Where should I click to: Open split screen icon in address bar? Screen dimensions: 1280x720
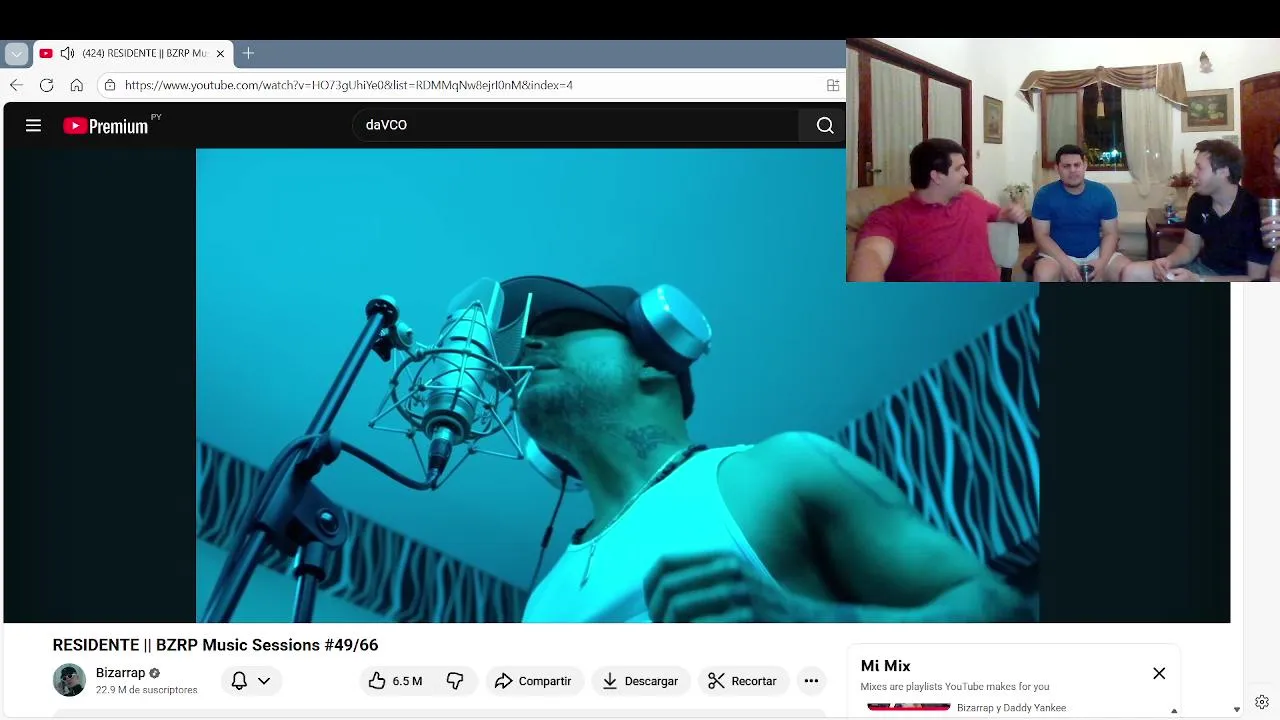pyautogui.click(x=832, y=85)
